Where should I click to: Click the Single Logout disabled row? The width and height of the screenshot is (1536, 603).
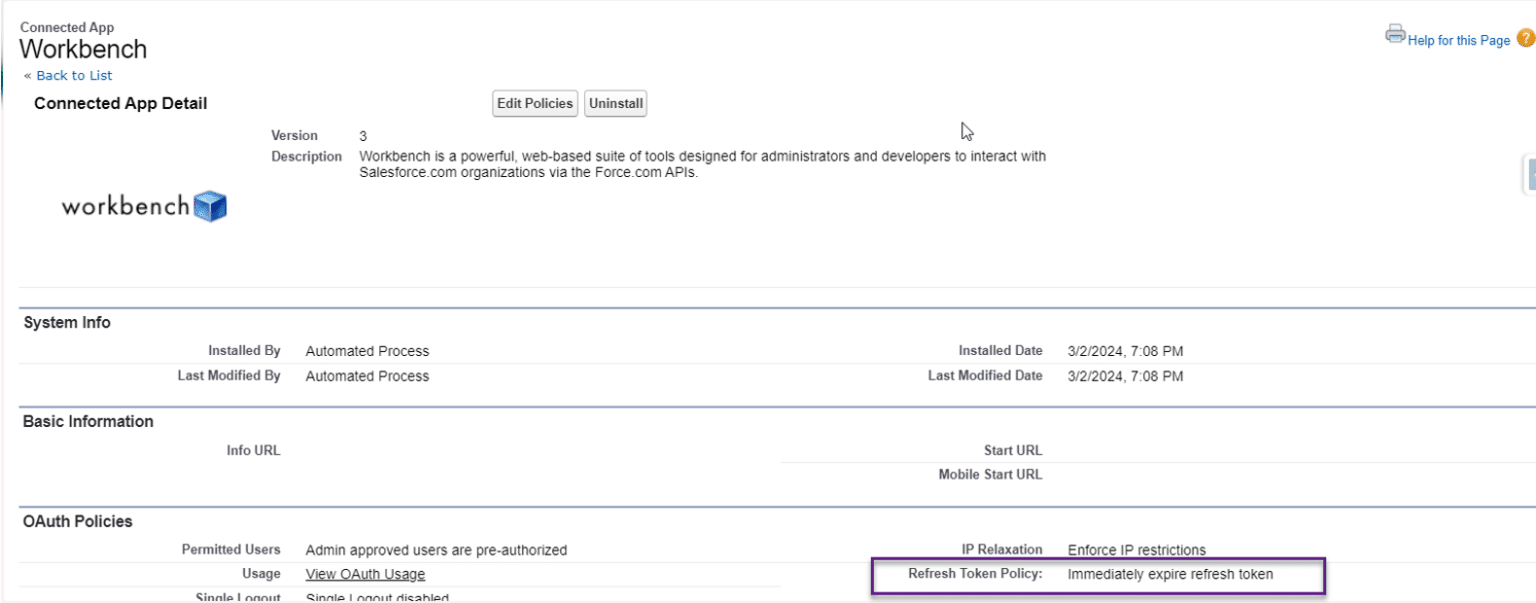pyautogui.click(x=378, y=597)
